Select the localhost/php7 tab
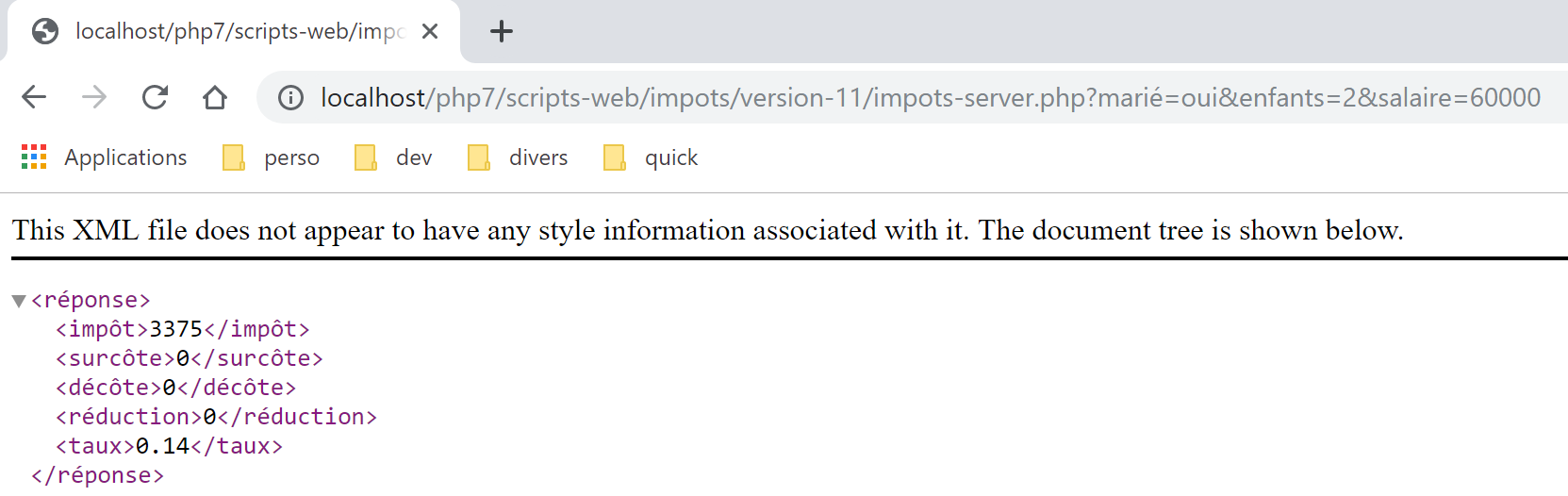Viewport: 1568px width, 496px height. point(236,32)
